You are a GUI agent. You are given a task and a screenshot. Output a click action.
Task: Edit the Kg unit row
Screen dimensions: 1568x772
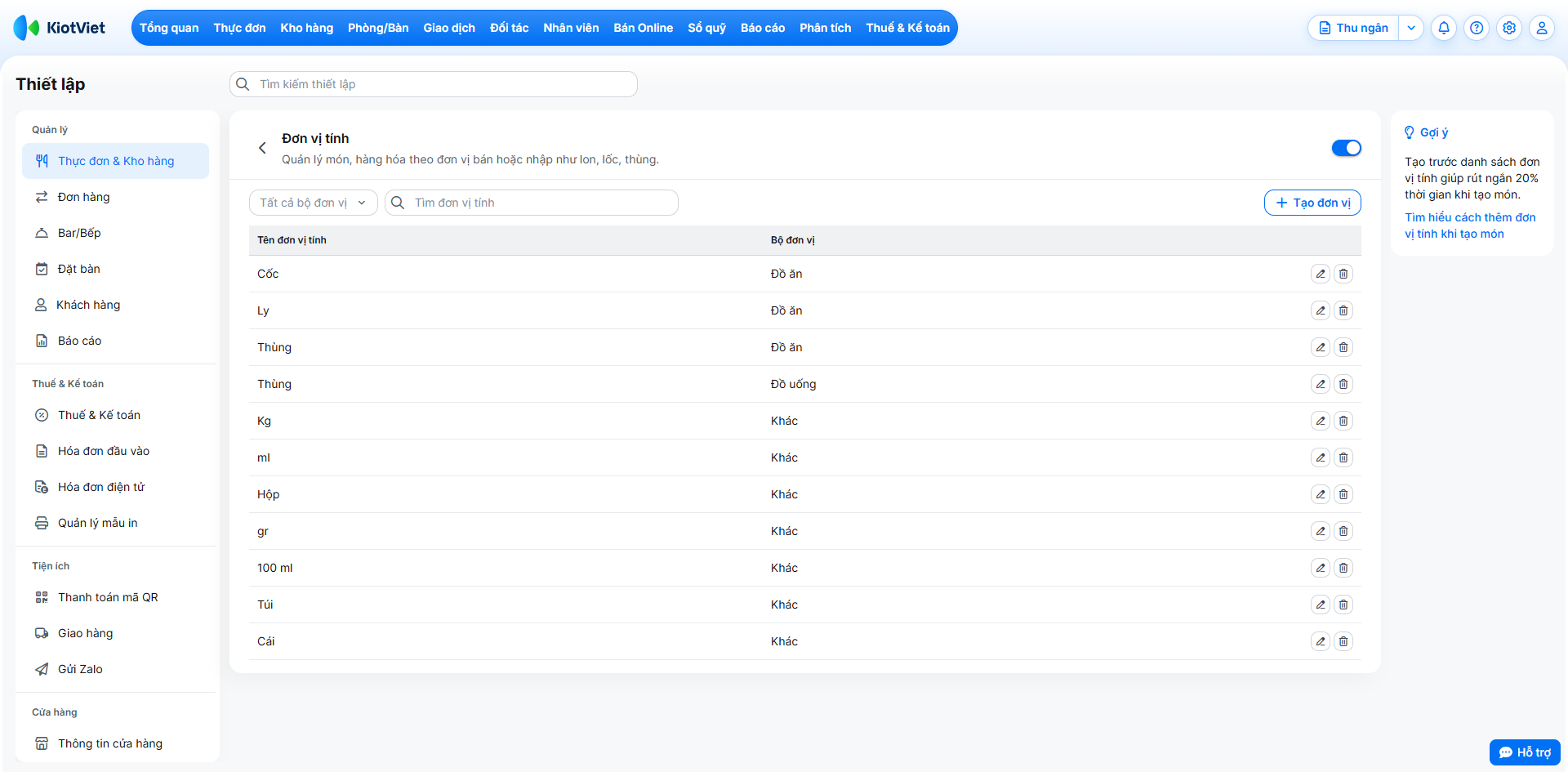(1321, 421)
